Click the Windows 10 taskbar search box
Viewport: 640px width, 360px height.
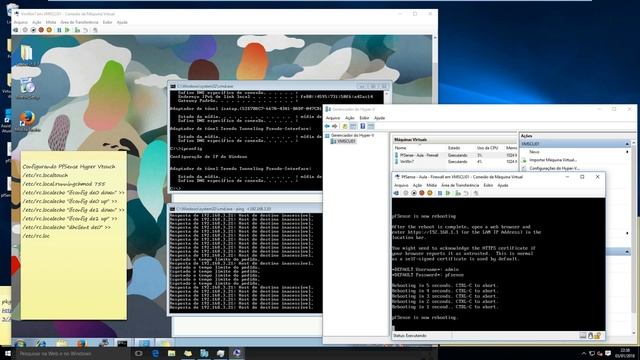click(x=72, y=353)
